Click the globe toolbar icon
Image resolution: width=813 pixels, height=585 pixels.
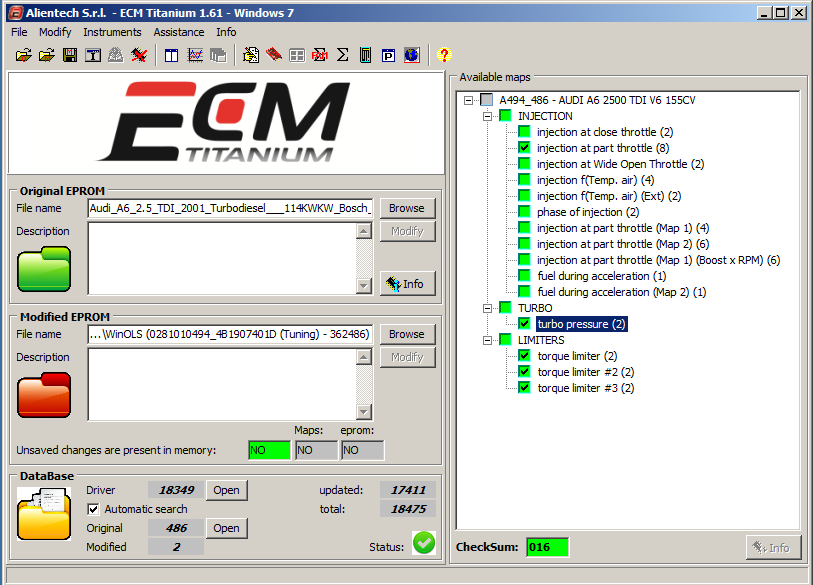pos(412,55)
